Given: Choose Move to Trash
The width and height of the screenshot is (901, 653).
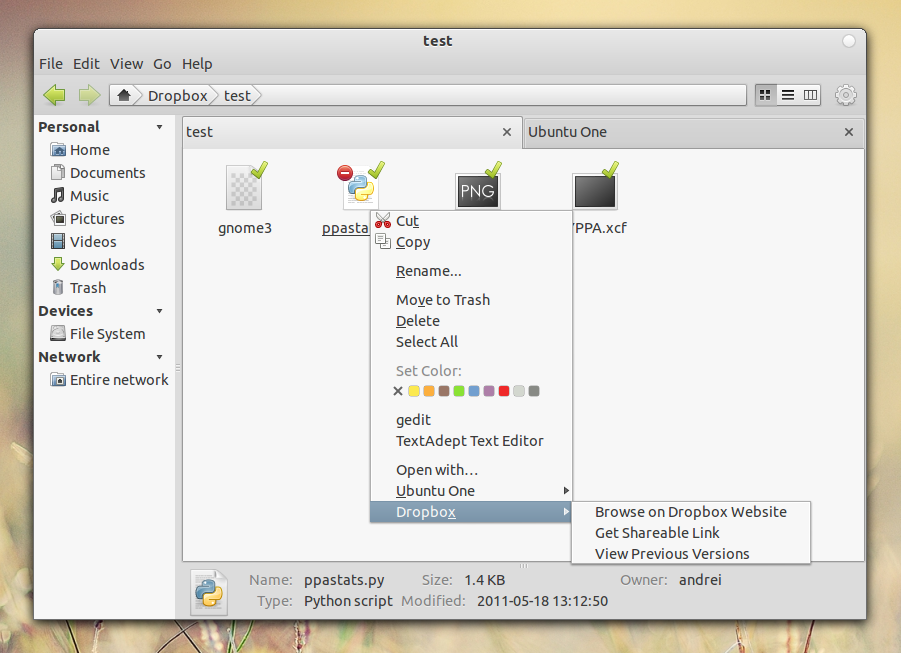Looking at the screenshot, I should click(x=471, y=300).
